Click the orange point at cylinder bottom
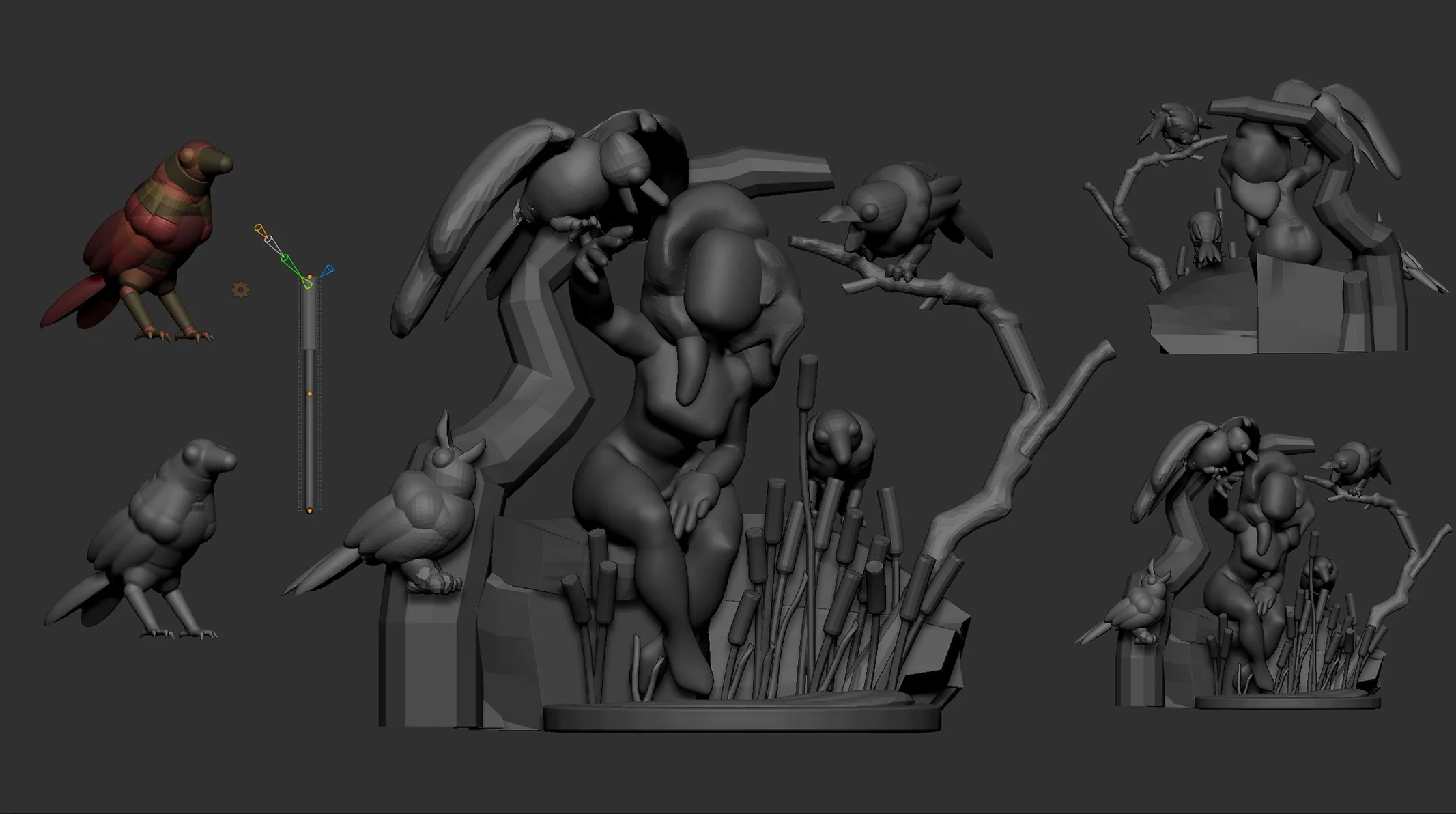 pos(309,510)
